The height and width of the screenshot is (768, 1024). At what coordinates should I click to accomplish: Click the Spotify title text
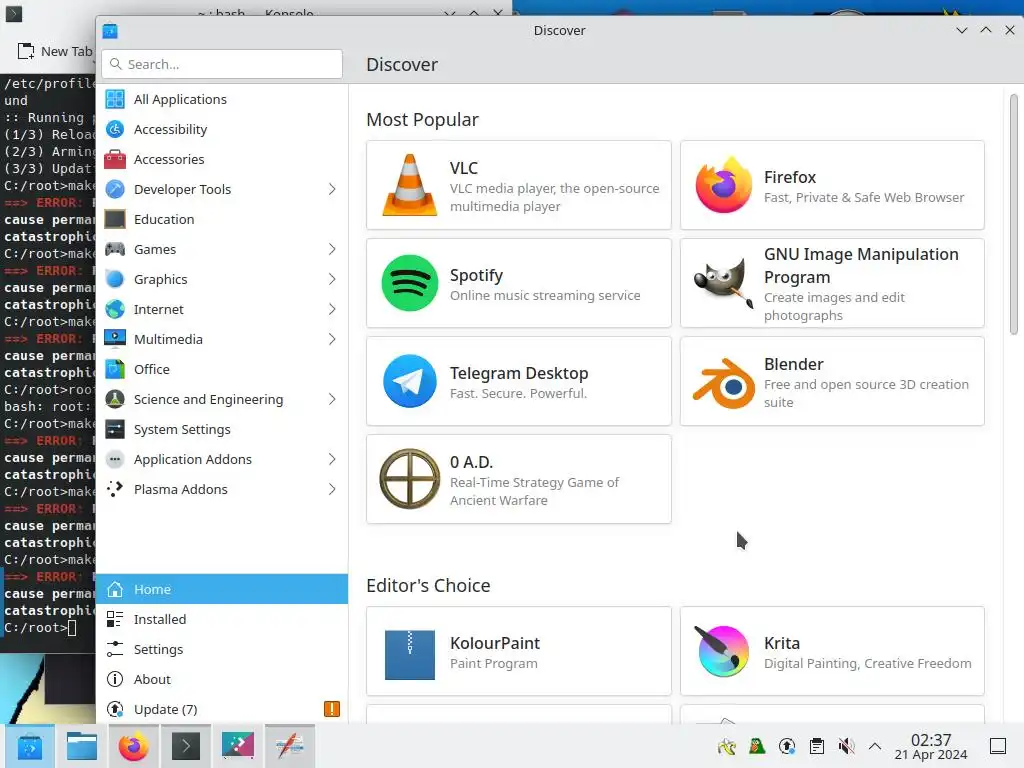click(476, 276)
